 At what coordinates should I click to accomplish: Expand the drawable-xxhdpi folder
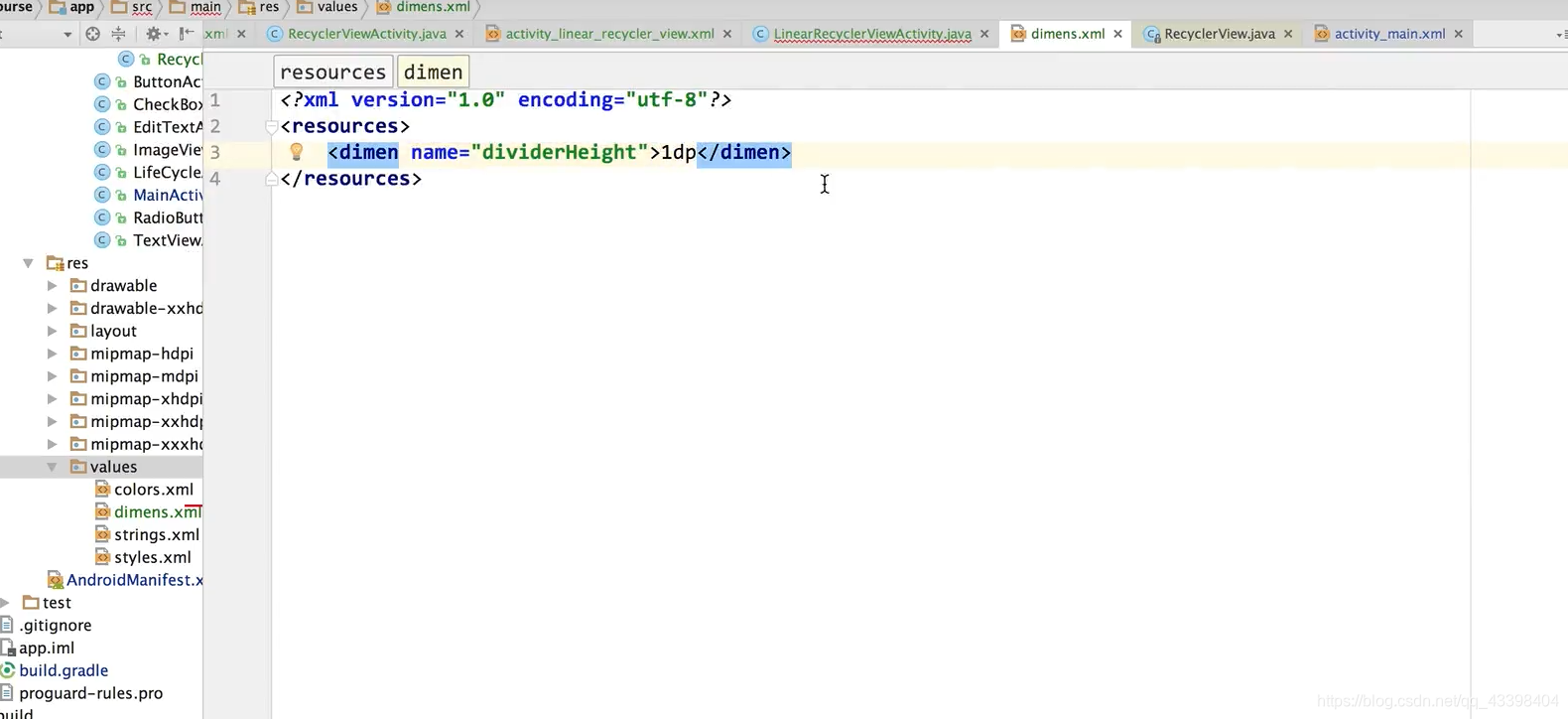coord(52,309)
